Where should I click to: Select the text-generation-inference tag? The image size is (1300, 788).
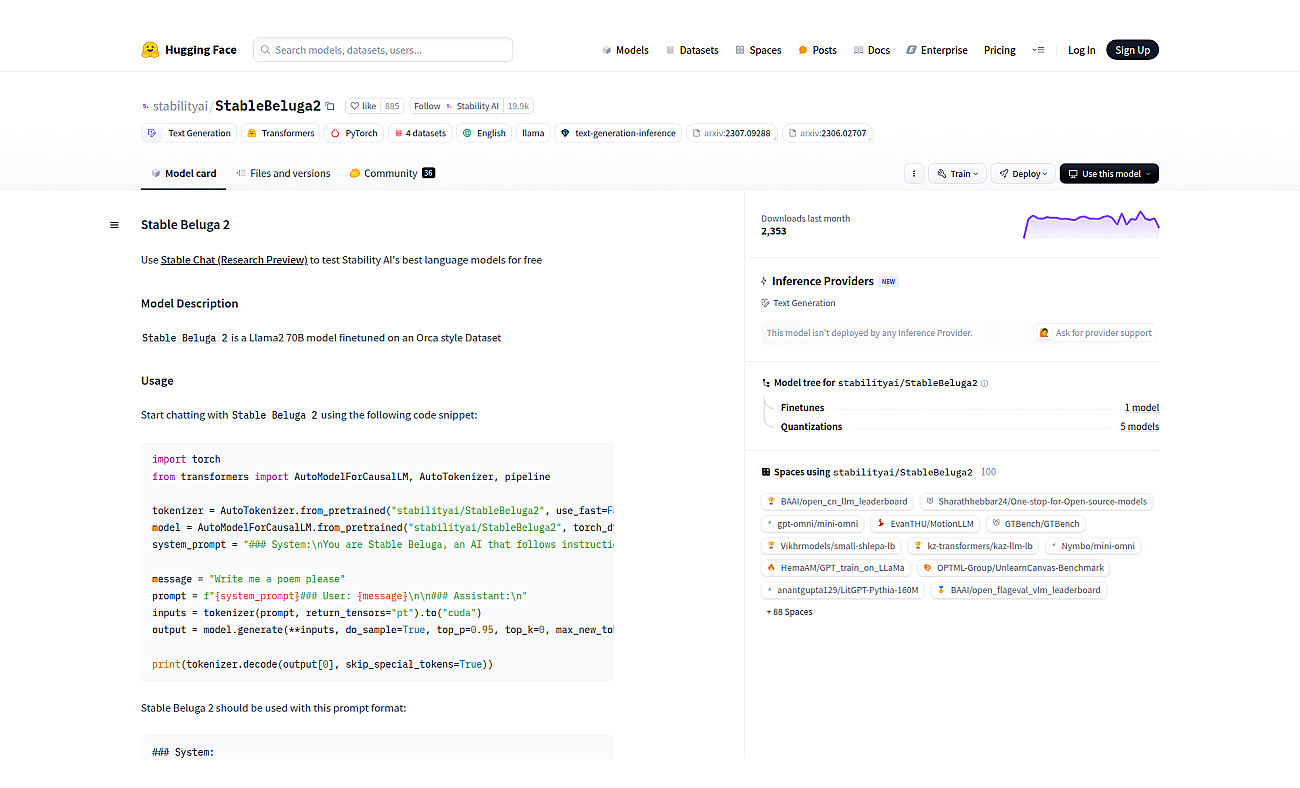tap(617, 133)
